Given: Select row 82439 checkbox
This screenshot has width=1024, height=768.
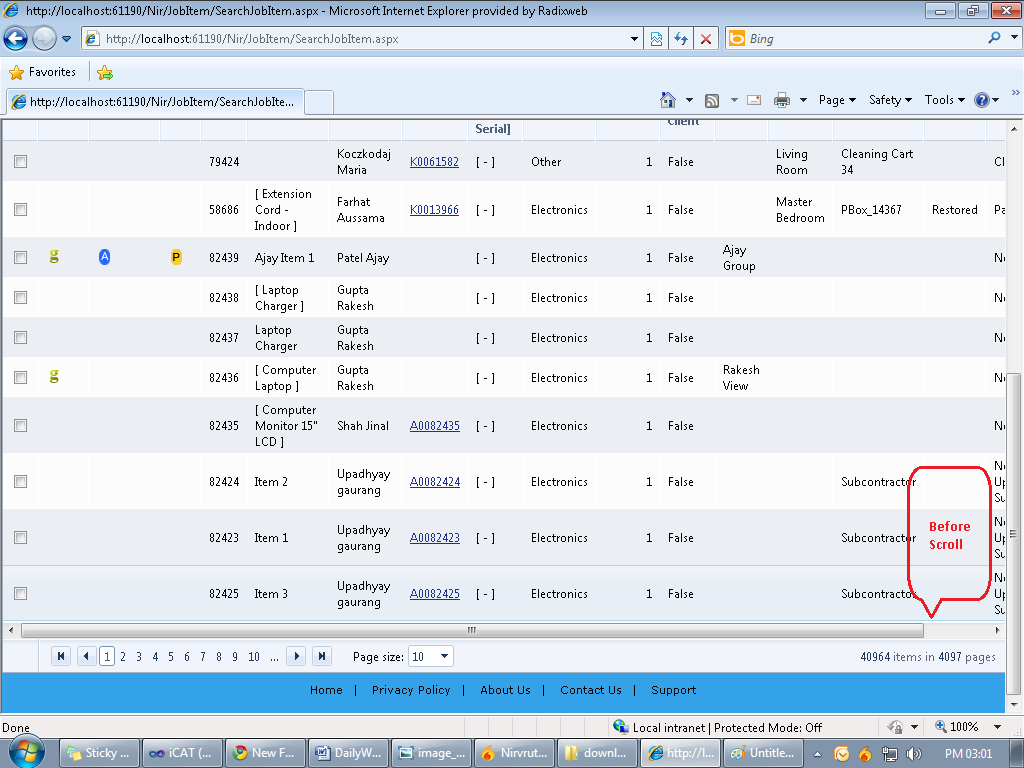Looking at the screenshot, I should [x=21, y=257].
